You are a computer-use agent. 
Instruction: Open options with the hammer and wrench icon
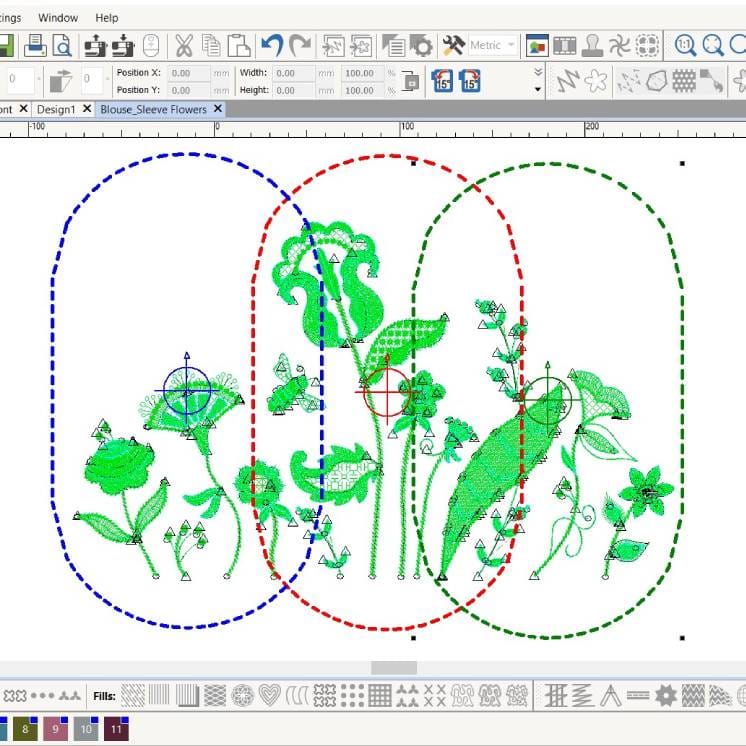pyautogui.click(x=453, y=45)
